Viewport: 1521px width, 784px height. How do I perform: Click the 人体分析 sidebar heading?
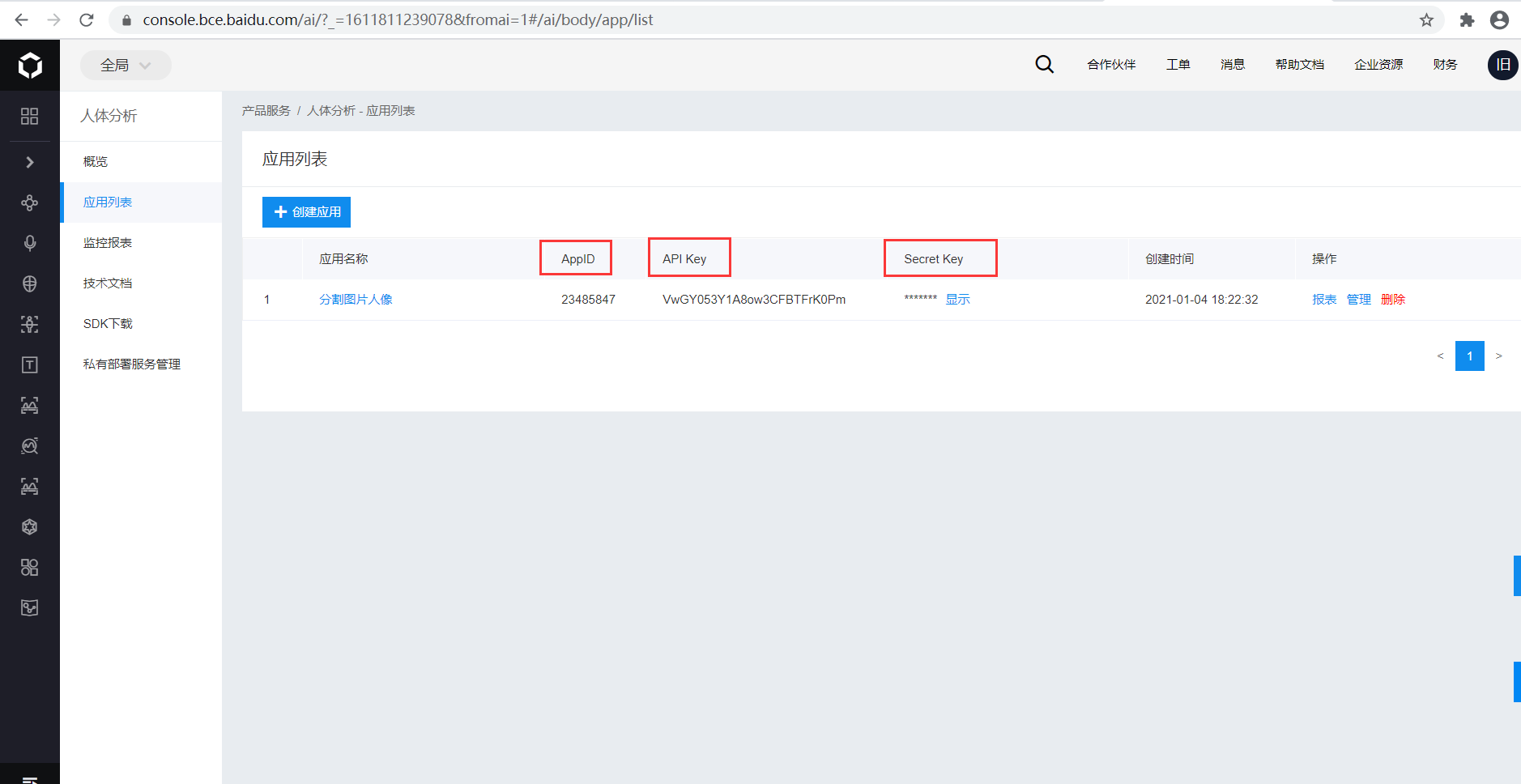point(109,116)
